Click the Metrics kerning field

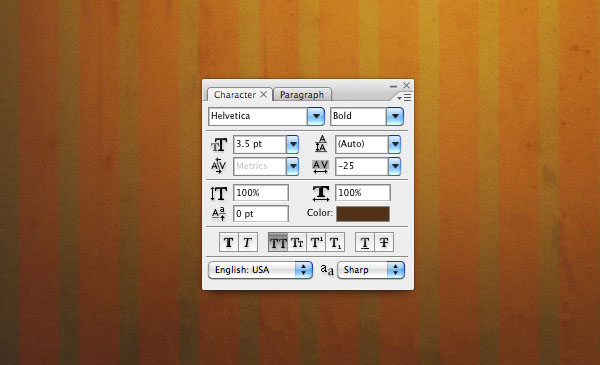point(260,166)
